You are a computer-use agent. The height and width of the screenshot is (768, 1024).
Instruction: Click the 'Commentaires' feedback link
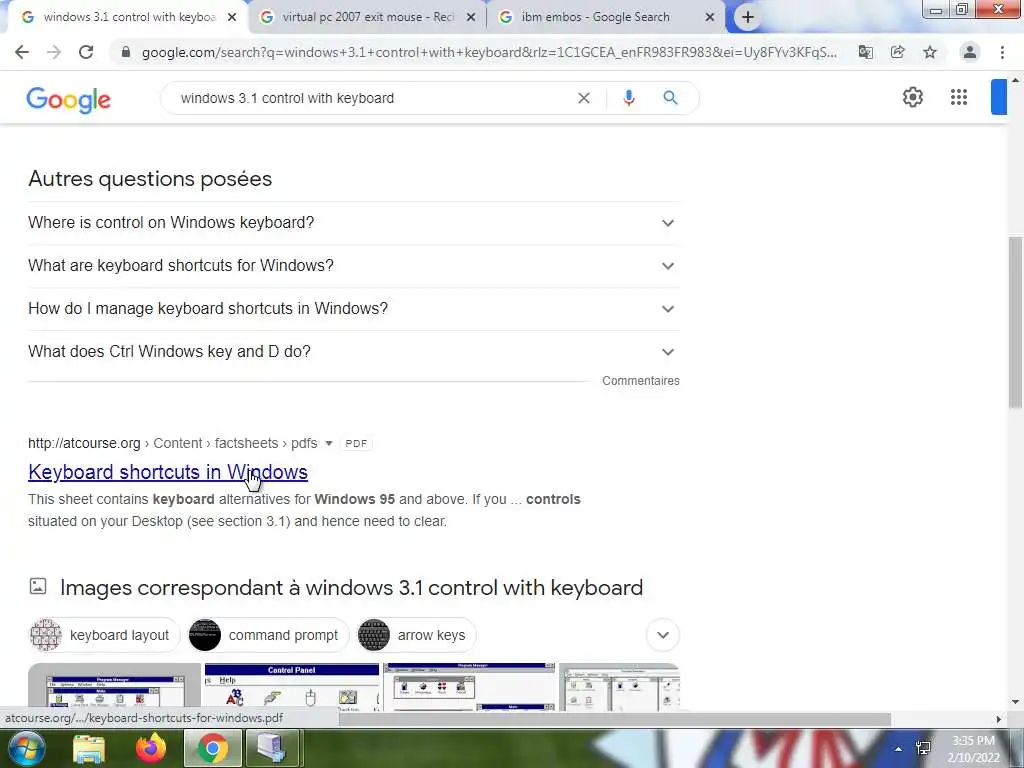(641, 381)
